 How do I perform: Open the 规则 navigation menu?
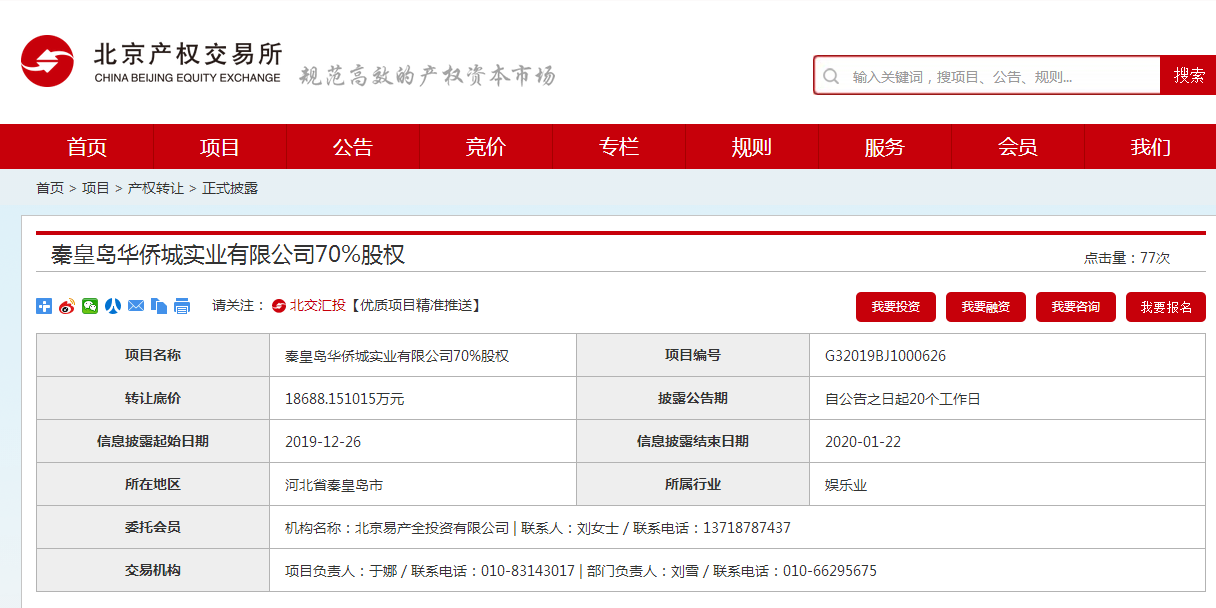(x=752, y=147)
